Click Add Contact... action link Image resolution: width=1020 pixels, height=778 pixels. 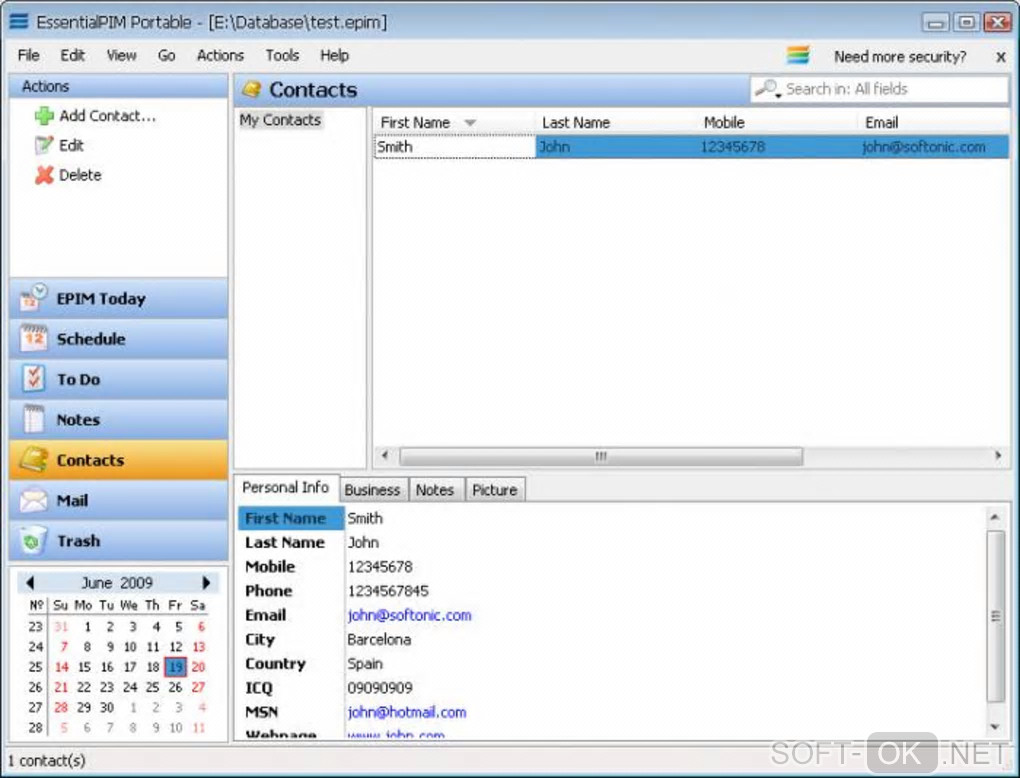(x=107, y=116)
